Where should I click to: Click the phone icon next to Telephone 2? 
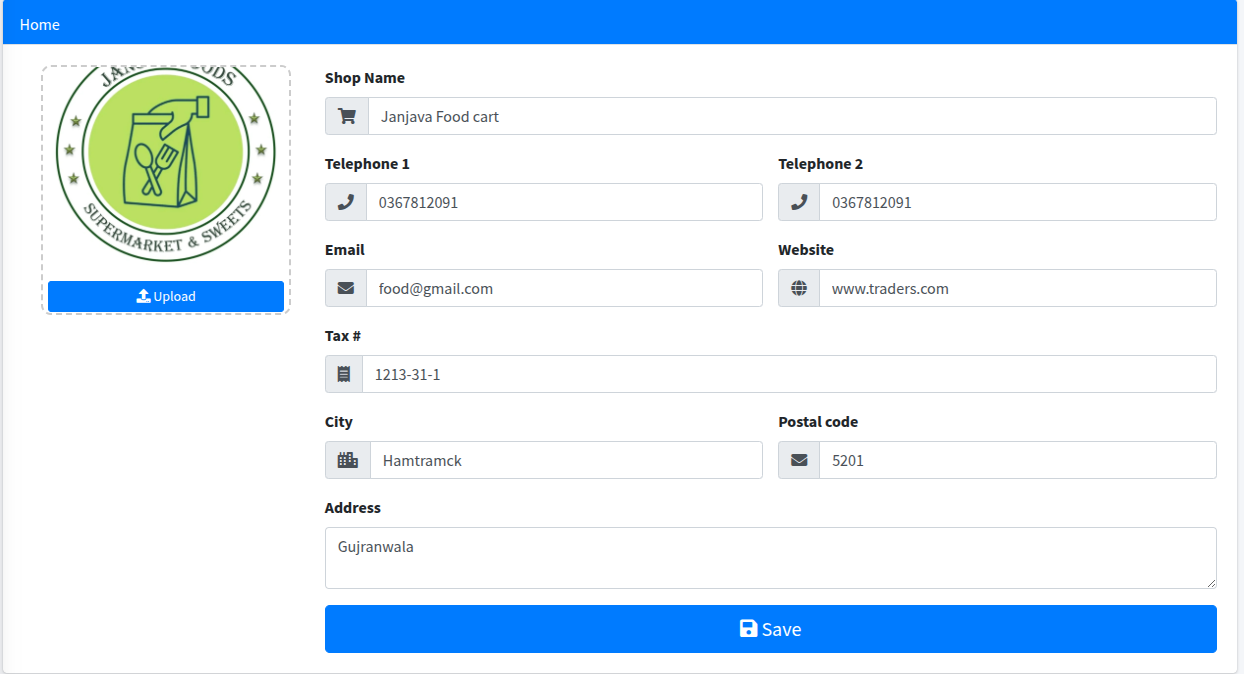point(799,202)
